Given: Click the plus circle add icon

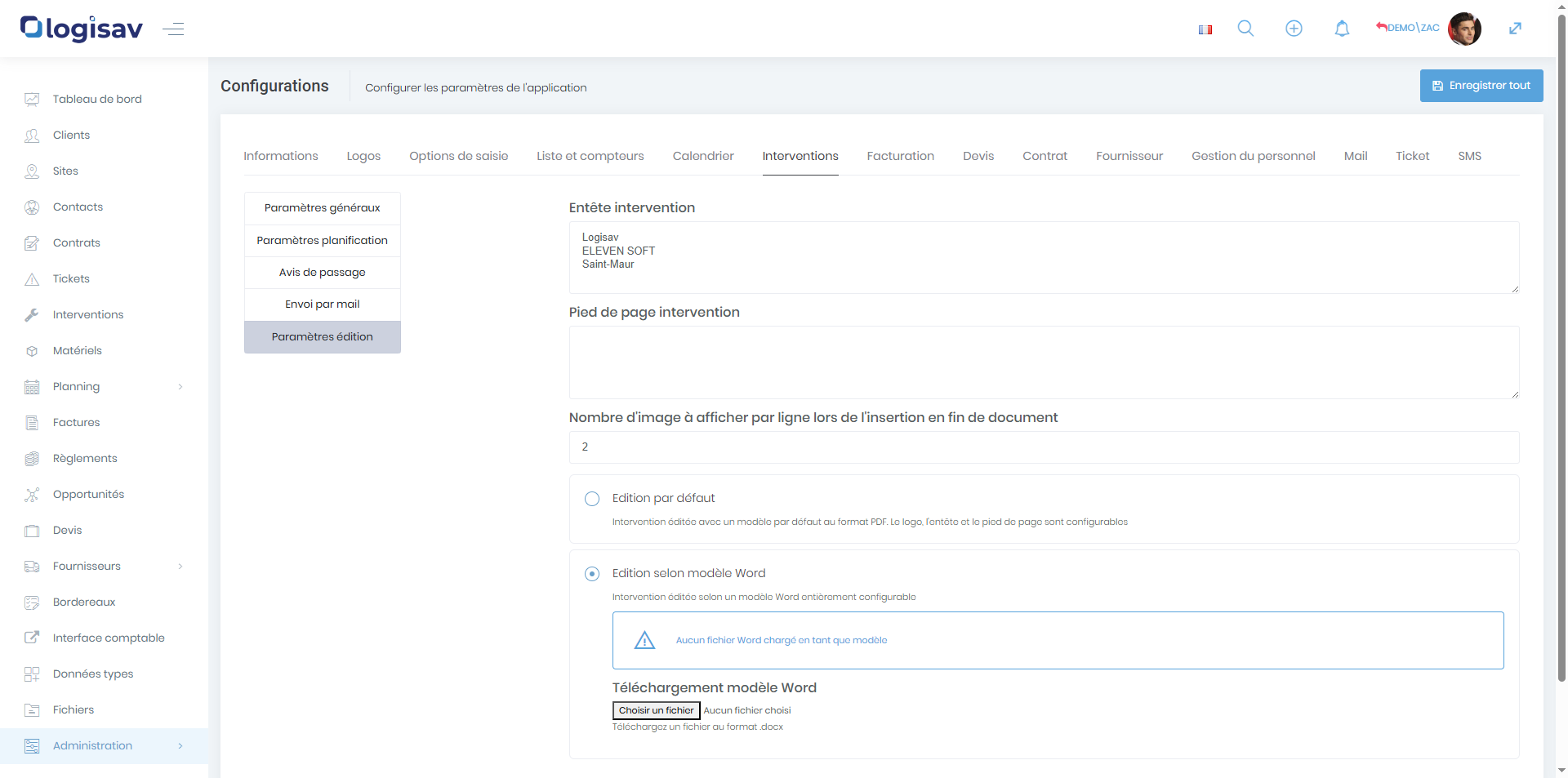Looking at the screenshot, I should pyautogui.click(x=1294, y=29).
